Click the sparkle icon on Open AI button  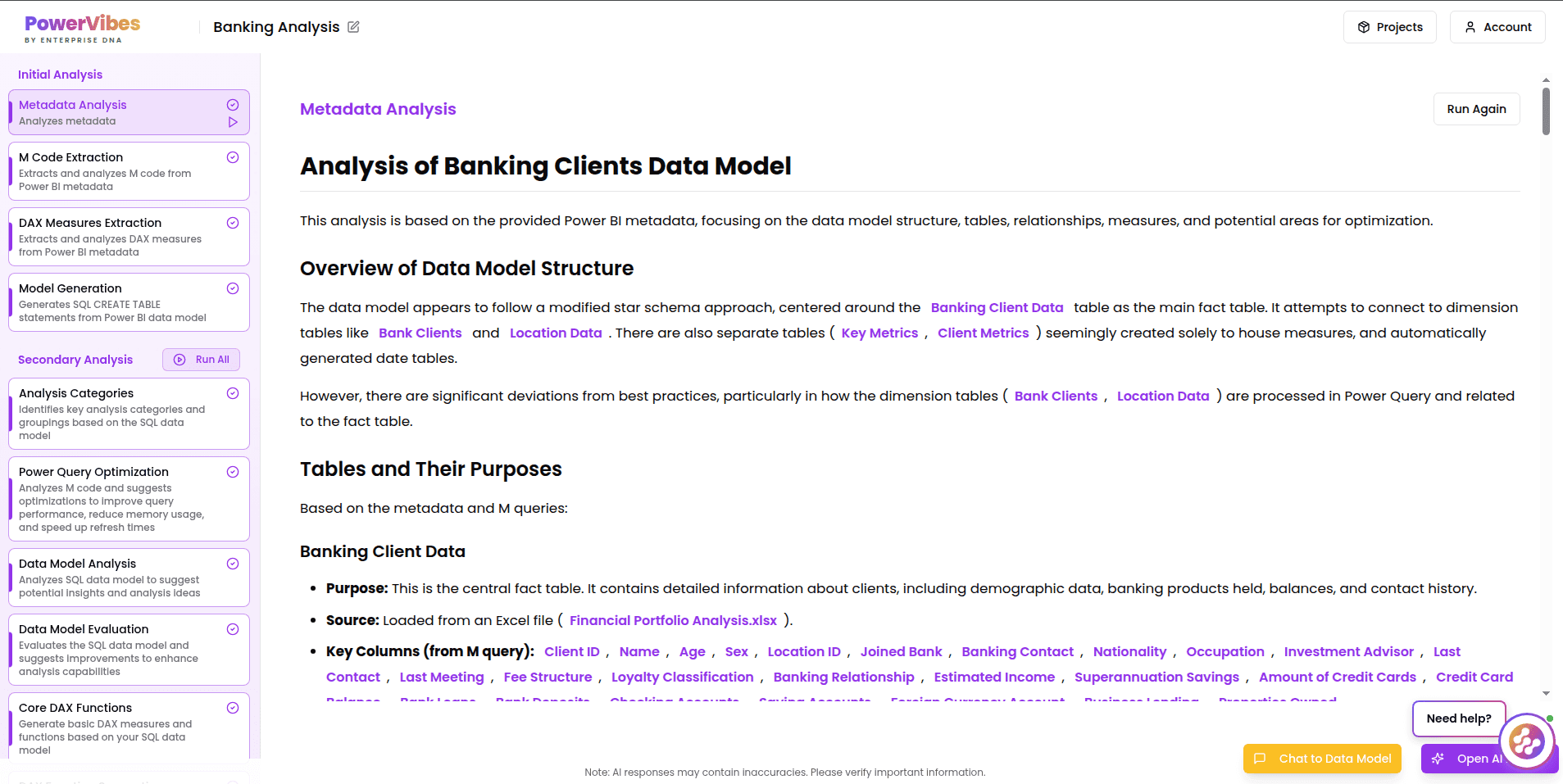coord(1438,759)
